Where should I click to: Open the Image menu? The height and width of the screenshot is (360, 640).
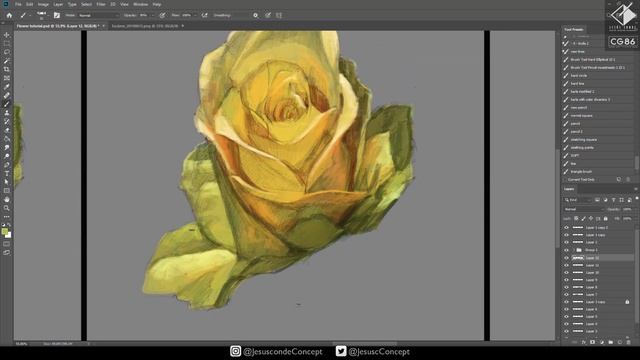43,4
